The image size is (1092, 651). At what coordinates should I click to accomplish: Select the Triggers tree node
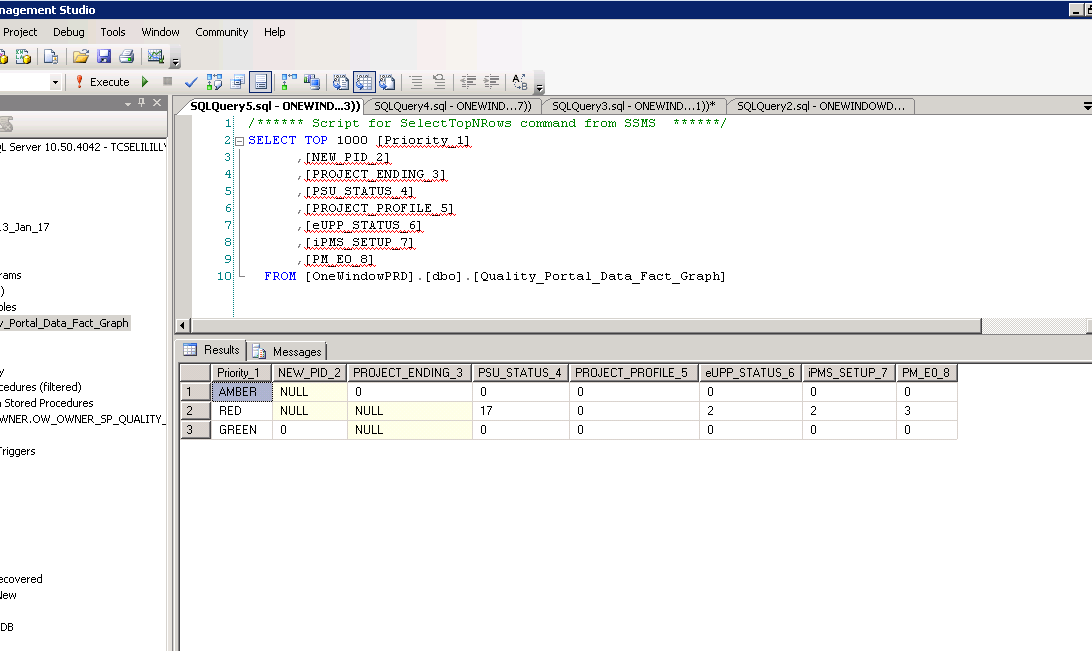coord(17,451)
